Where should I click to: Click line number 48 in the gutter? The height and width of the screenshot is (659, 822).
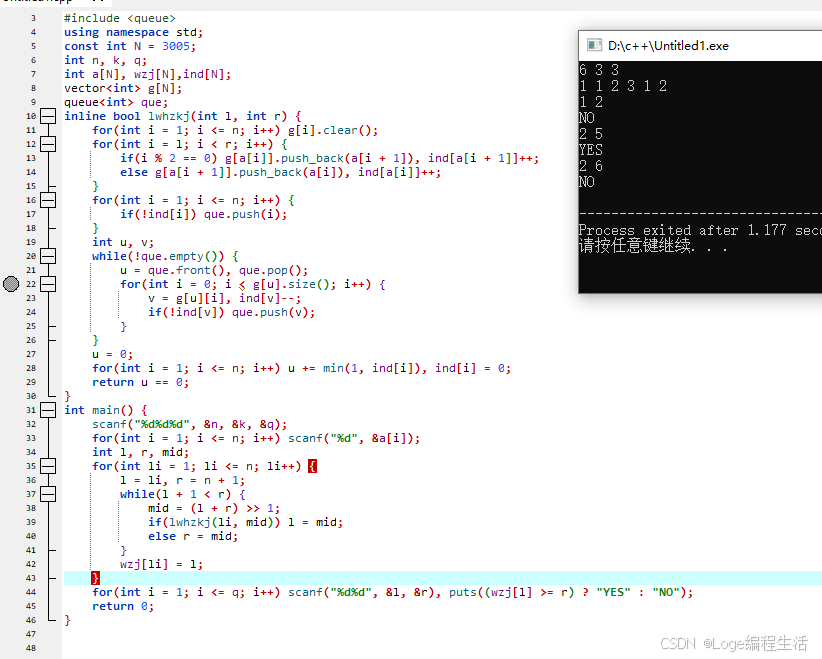pyautogui.click(x=31, y=648)
